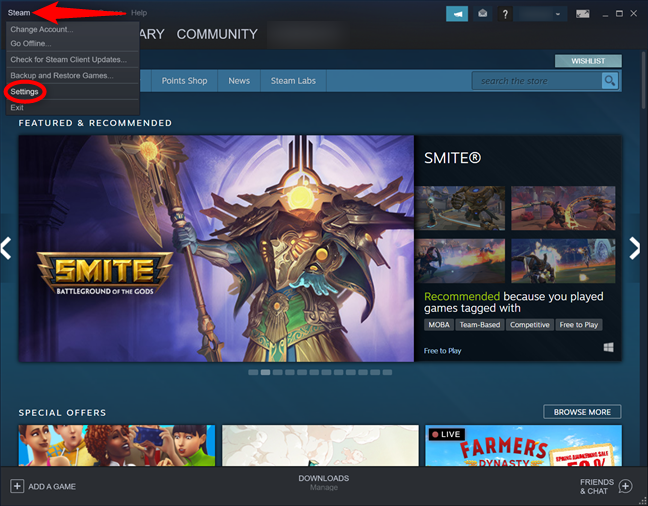The height and width of the screenshot is (506, 648).
Task: Open the Steam menu in the menu bar
Action: 19,13
